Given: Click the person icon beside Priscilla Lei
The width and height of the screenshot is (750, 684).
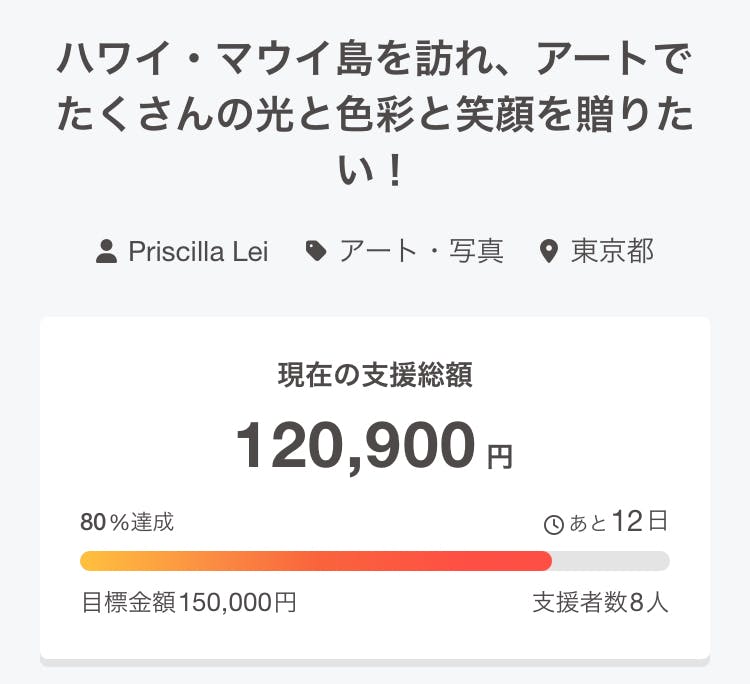Looking at the screenshot, I should coord(107,251).
